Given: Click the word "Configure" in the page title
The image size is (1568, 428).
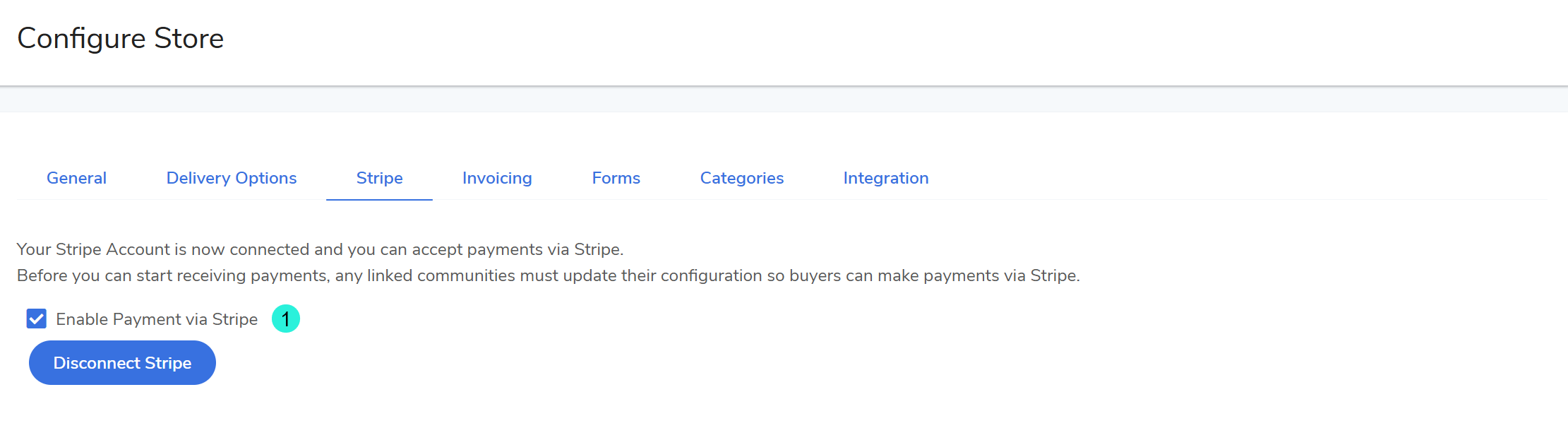Looking at the screenshot, I should click(x=81, y=38).
